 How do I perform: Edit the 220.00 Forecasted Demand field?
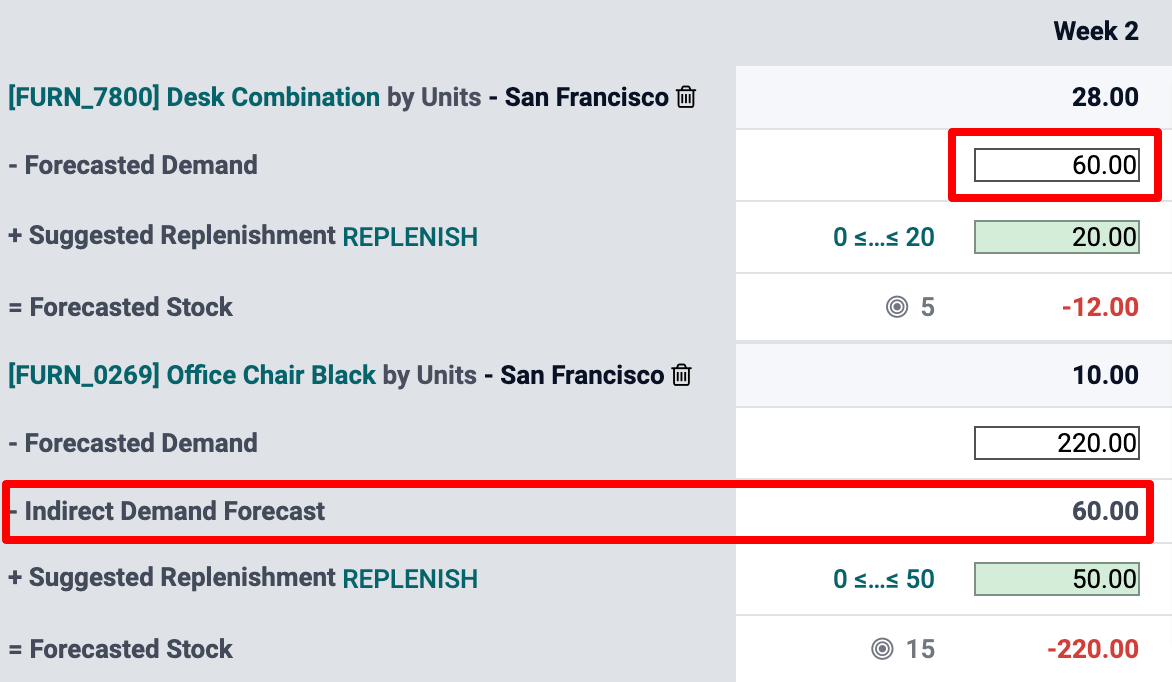[1056, 443]
